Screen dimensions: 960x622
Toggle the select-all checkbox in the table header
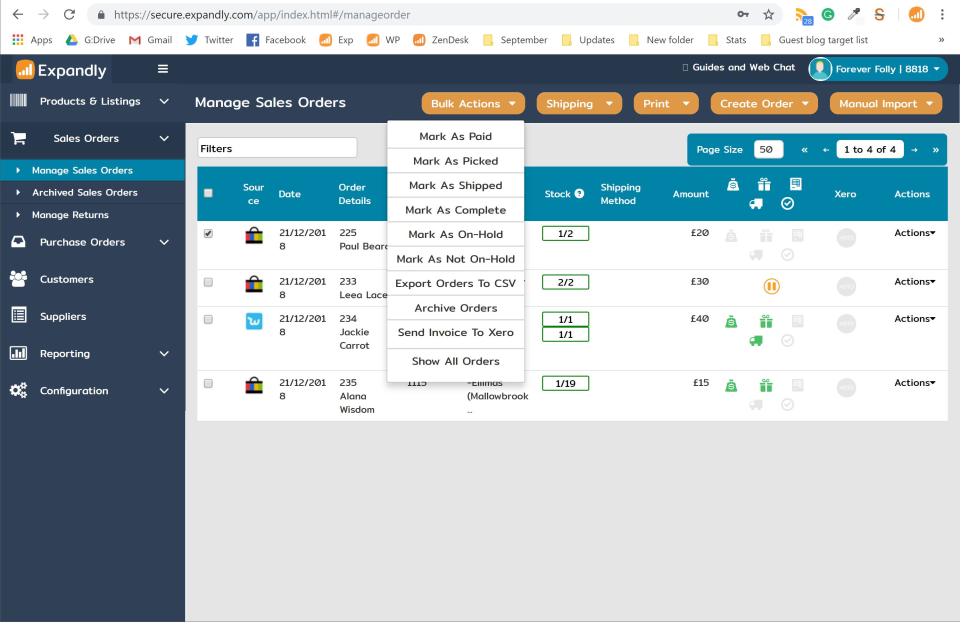tap(208, 194)
